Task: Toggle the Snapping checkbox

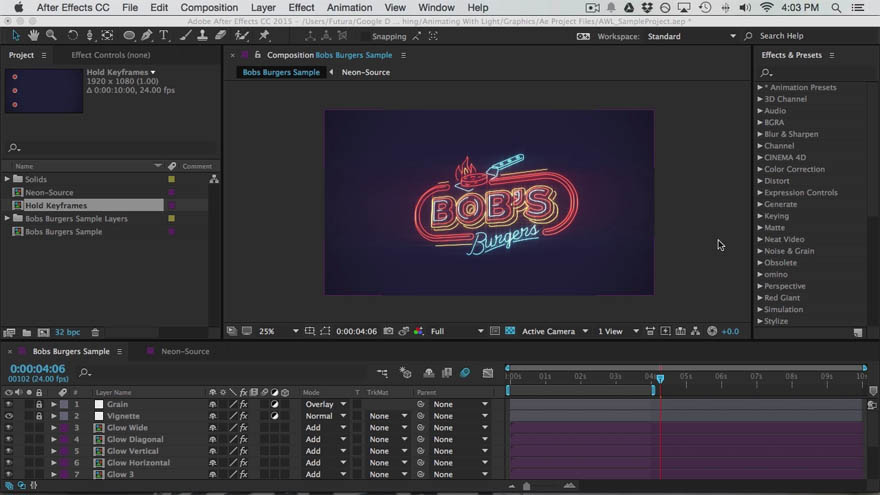Action: coord(365,36)
